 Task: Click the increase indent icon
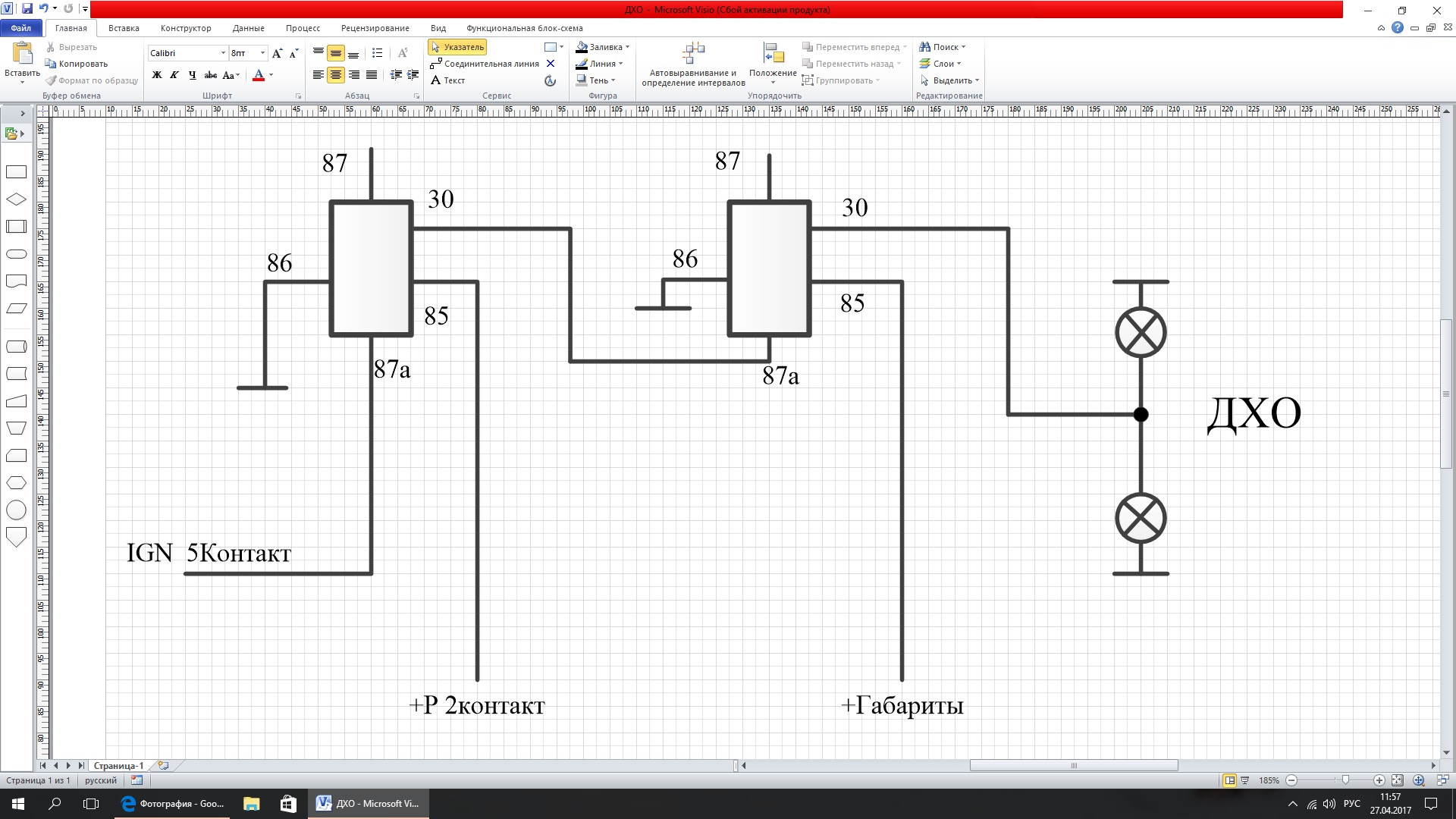413,75
